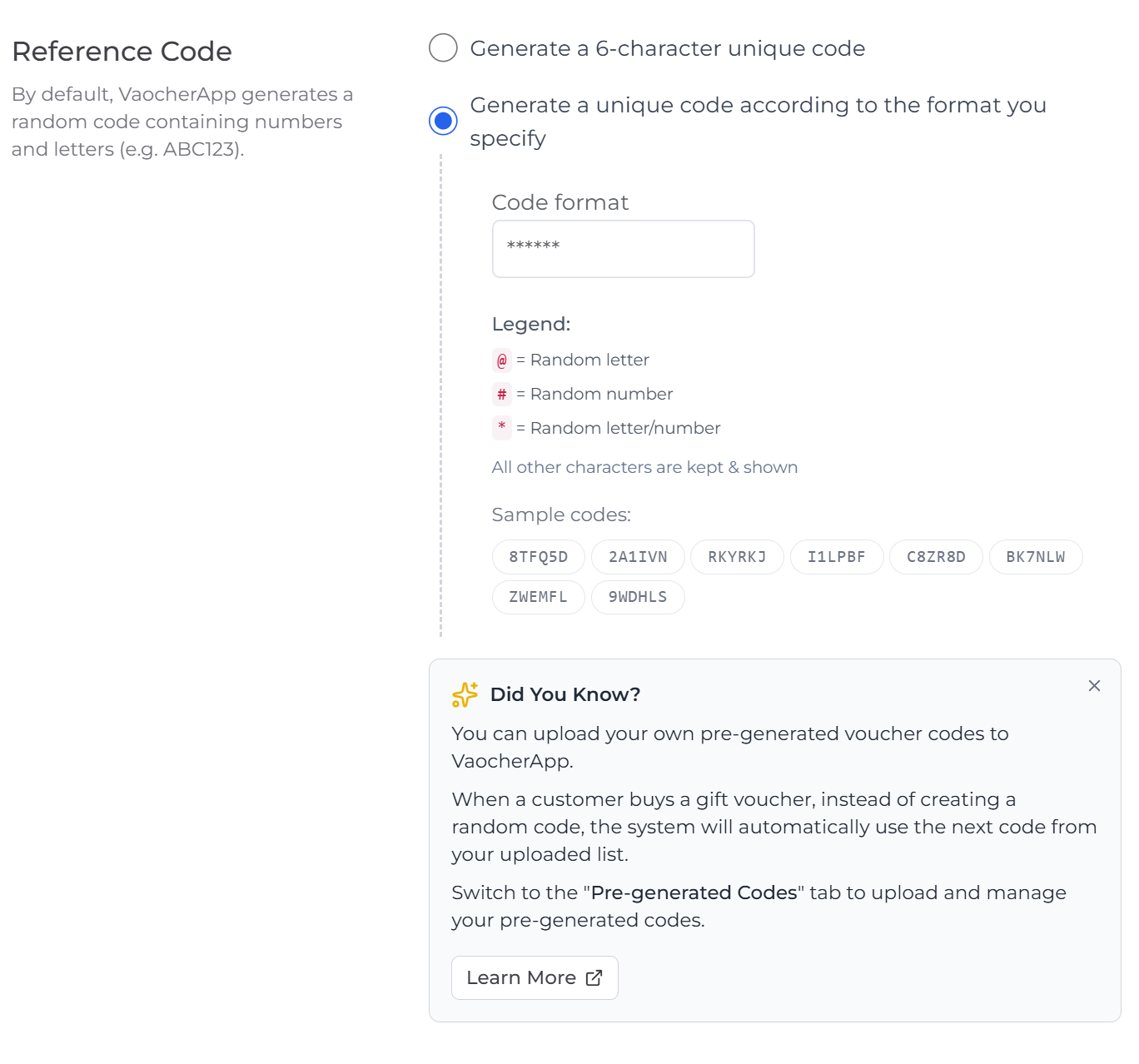
Task: Click the '= Random letter' legend text
Action: (583, 360)
